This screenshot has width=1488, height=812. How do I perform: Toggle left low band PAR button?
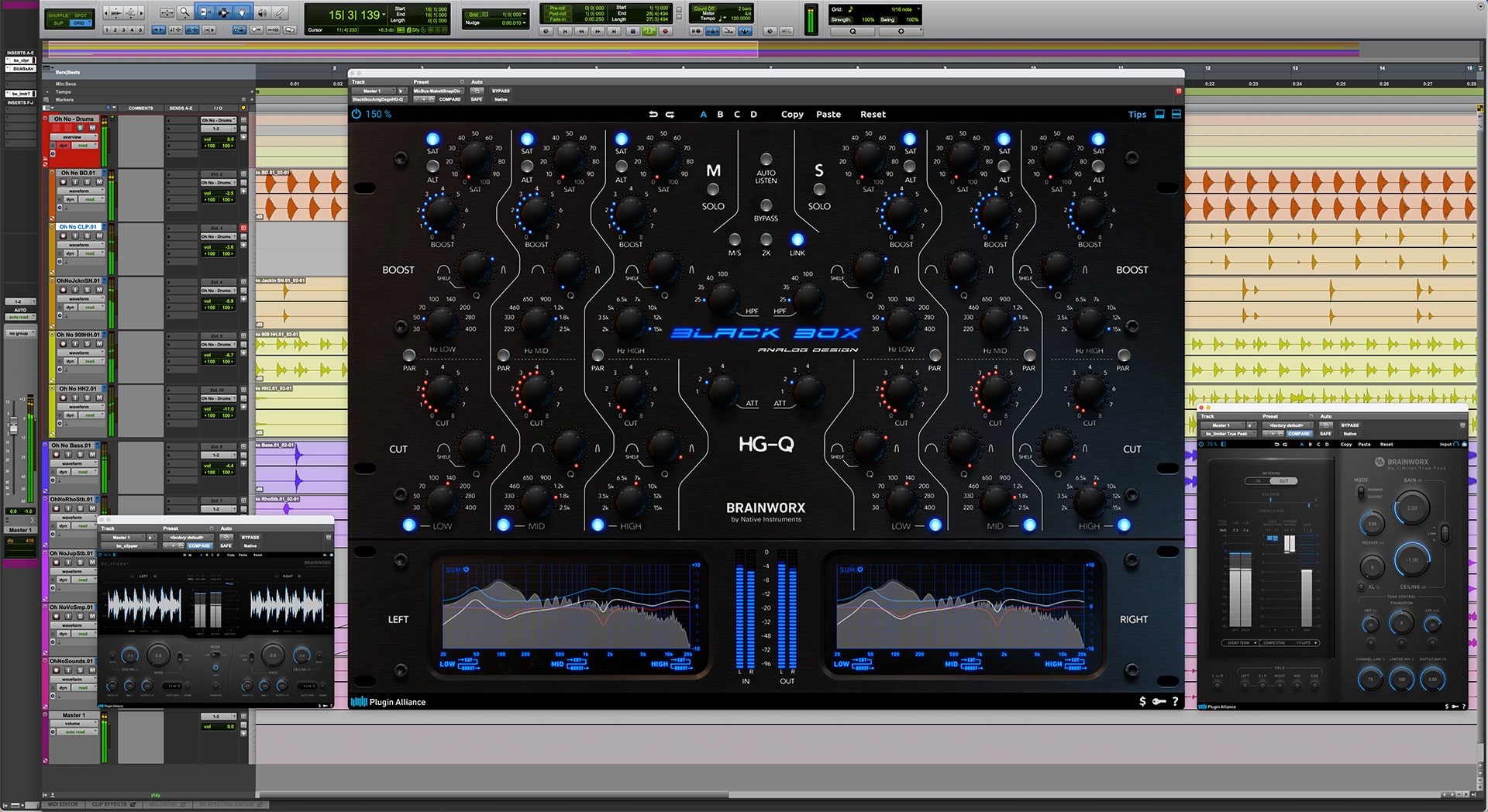click(408, 355)
